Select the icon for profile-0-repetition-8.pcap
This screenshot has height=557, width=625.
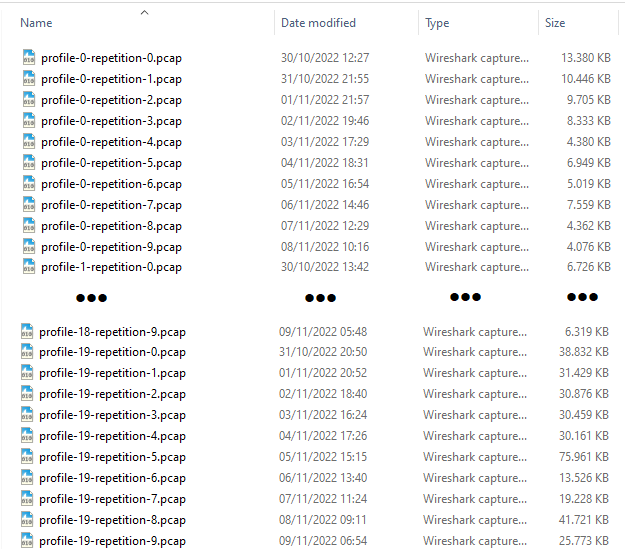point(29,225)
